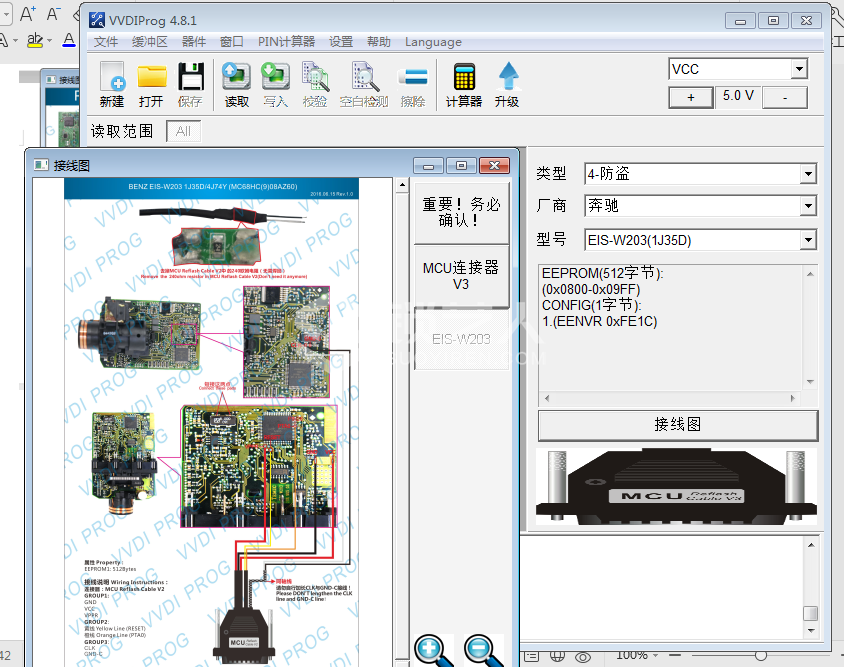This screenshot has height=667, width=844.
Task: Click the vertical scrollbar thumb in the log panel
Action: pyautogui.click(x=810, y=613)
